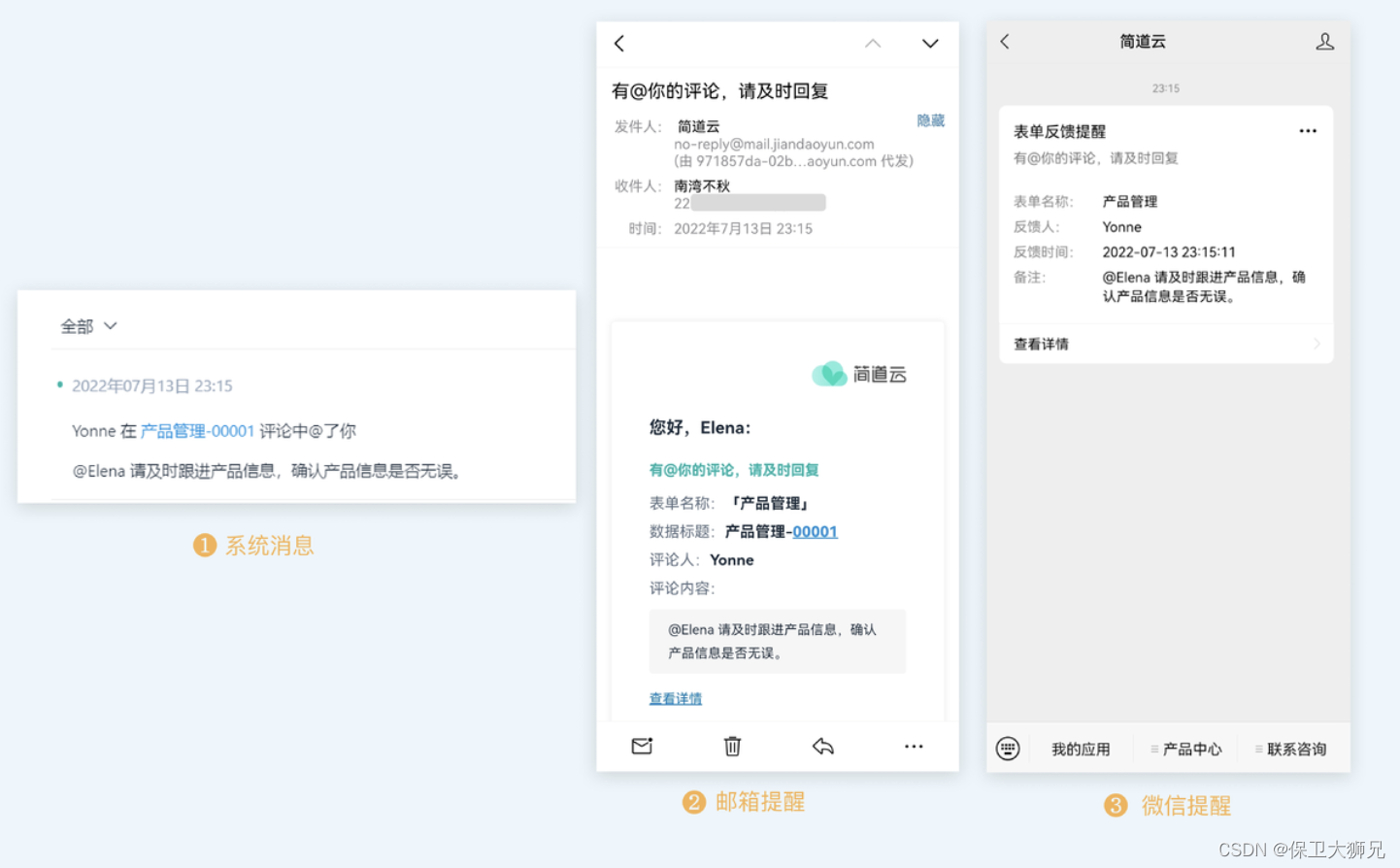Click the 表单反馈提醒 card title

click(x=1059, y=131)
